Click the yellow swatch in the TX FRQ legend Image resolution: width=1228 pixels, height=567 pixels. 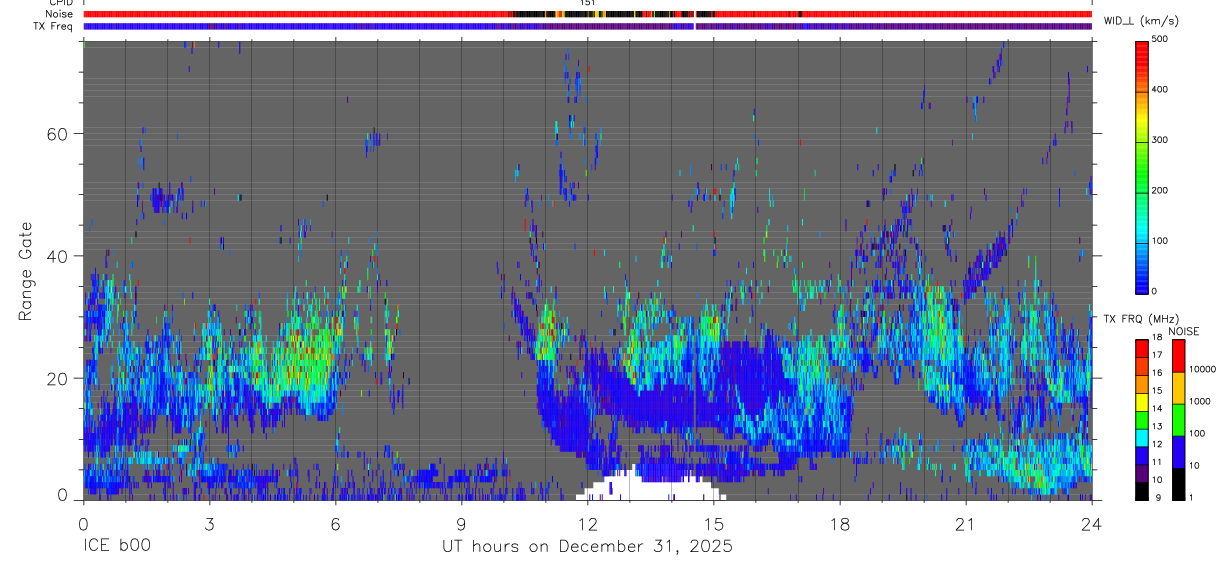[1143, 402]
